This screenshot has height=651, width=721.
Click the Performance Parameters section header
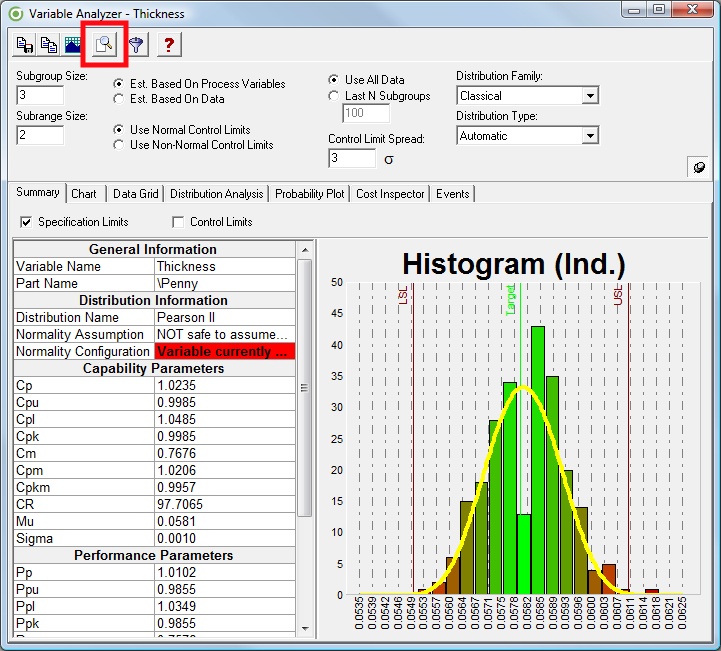(154, 555)
